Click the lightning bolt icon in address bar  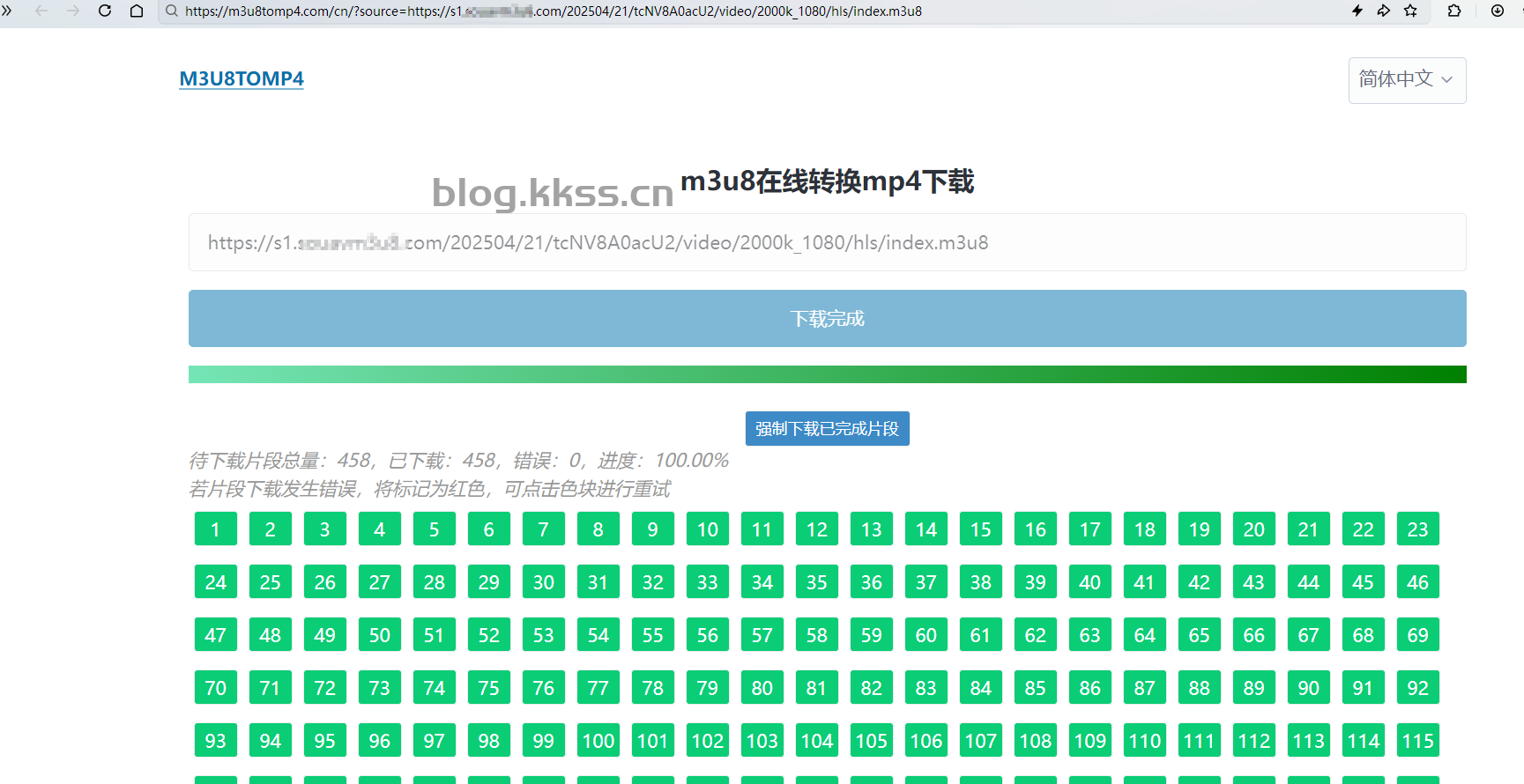[x=1357, y=11]
